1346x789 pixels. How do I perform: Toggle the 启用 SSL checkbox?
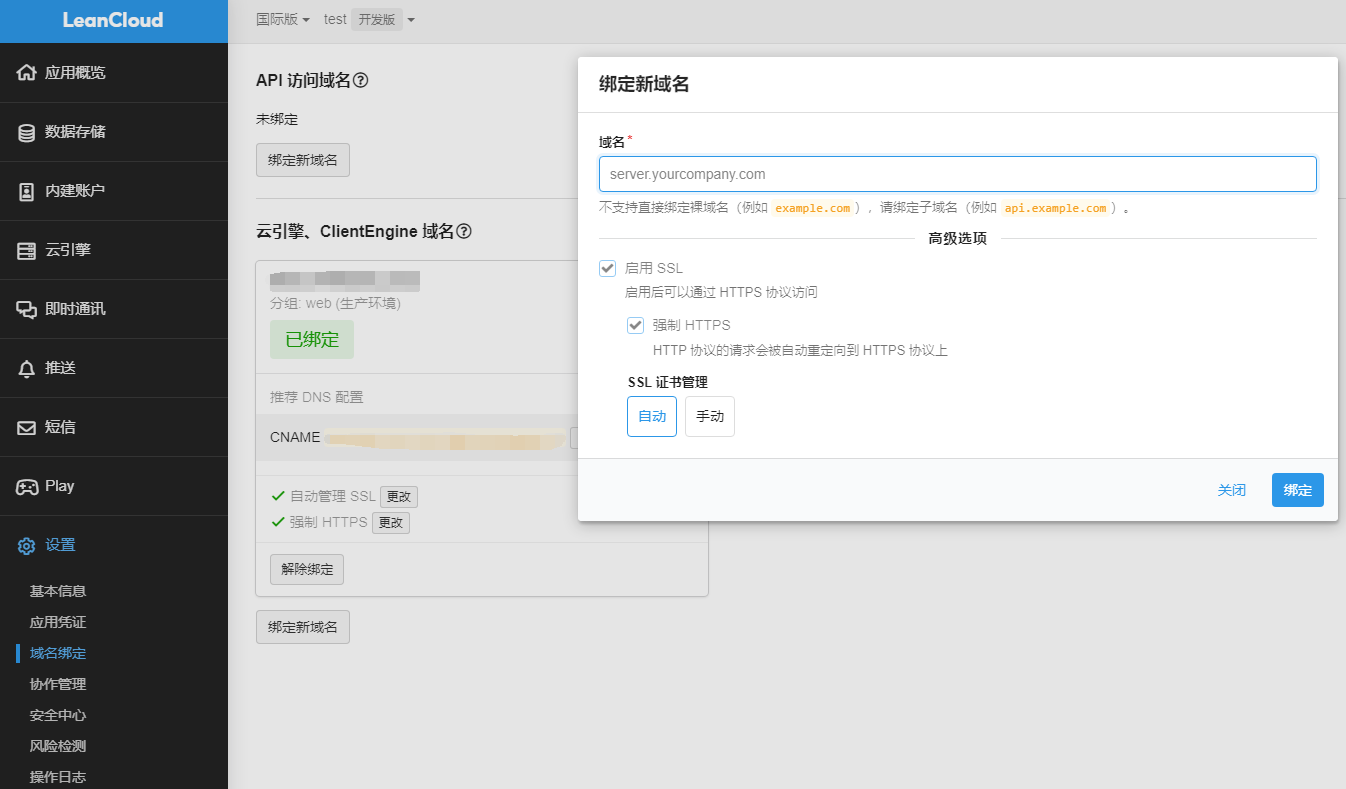(x=607, y=268)
